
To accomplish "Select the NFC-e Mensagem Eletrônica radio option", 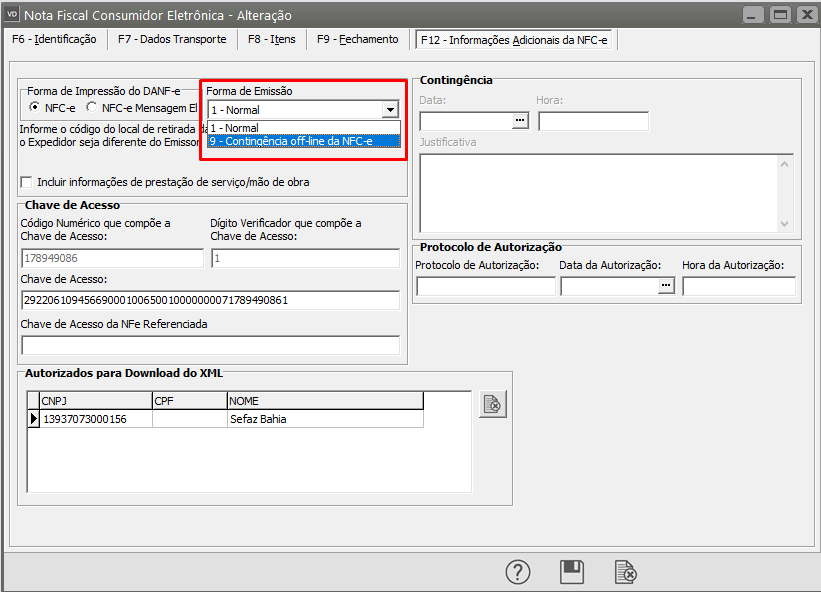I will [x=92, y=108].
